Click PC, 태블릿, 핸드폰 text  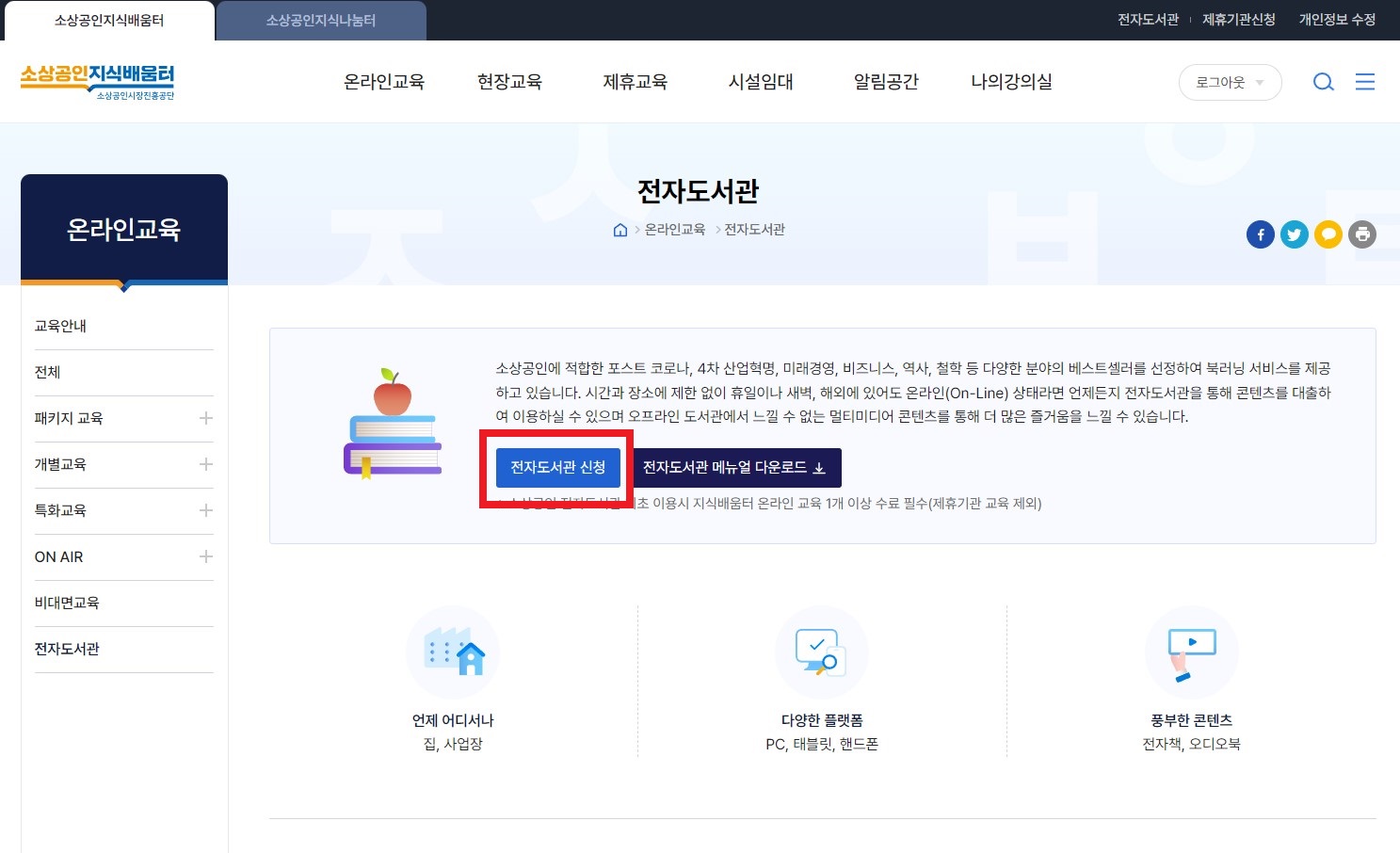822,744
